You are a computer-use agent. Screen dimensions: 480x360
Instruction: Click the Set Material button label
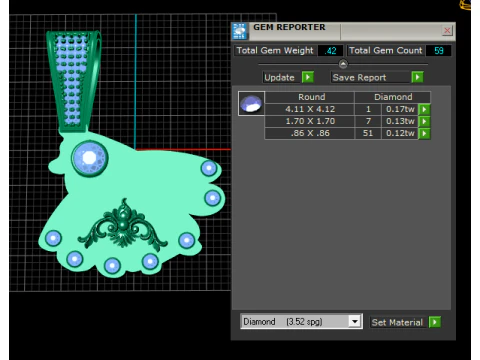coord(397,323)
